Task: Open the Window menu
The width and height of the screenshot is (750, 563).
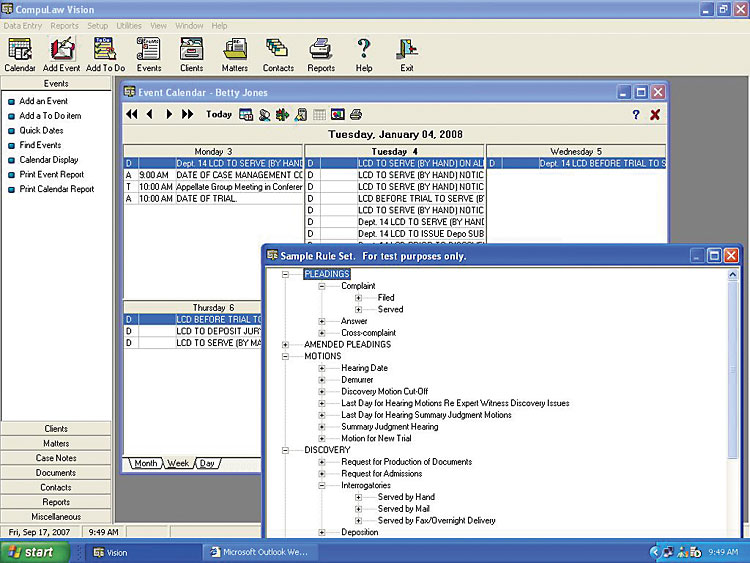Action: [x=189, y=26]
